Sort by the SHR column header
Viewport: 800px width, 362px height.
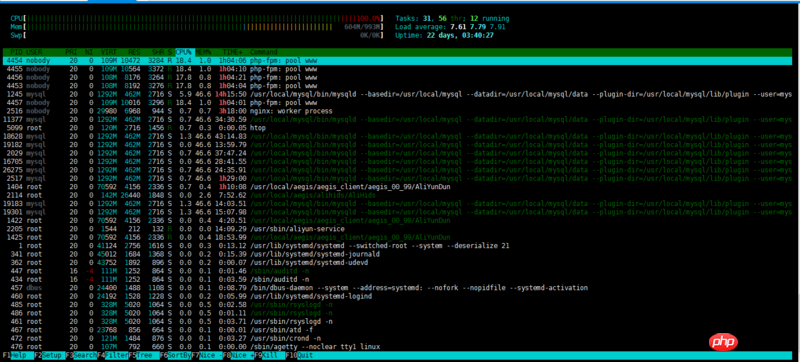[158, 52]
